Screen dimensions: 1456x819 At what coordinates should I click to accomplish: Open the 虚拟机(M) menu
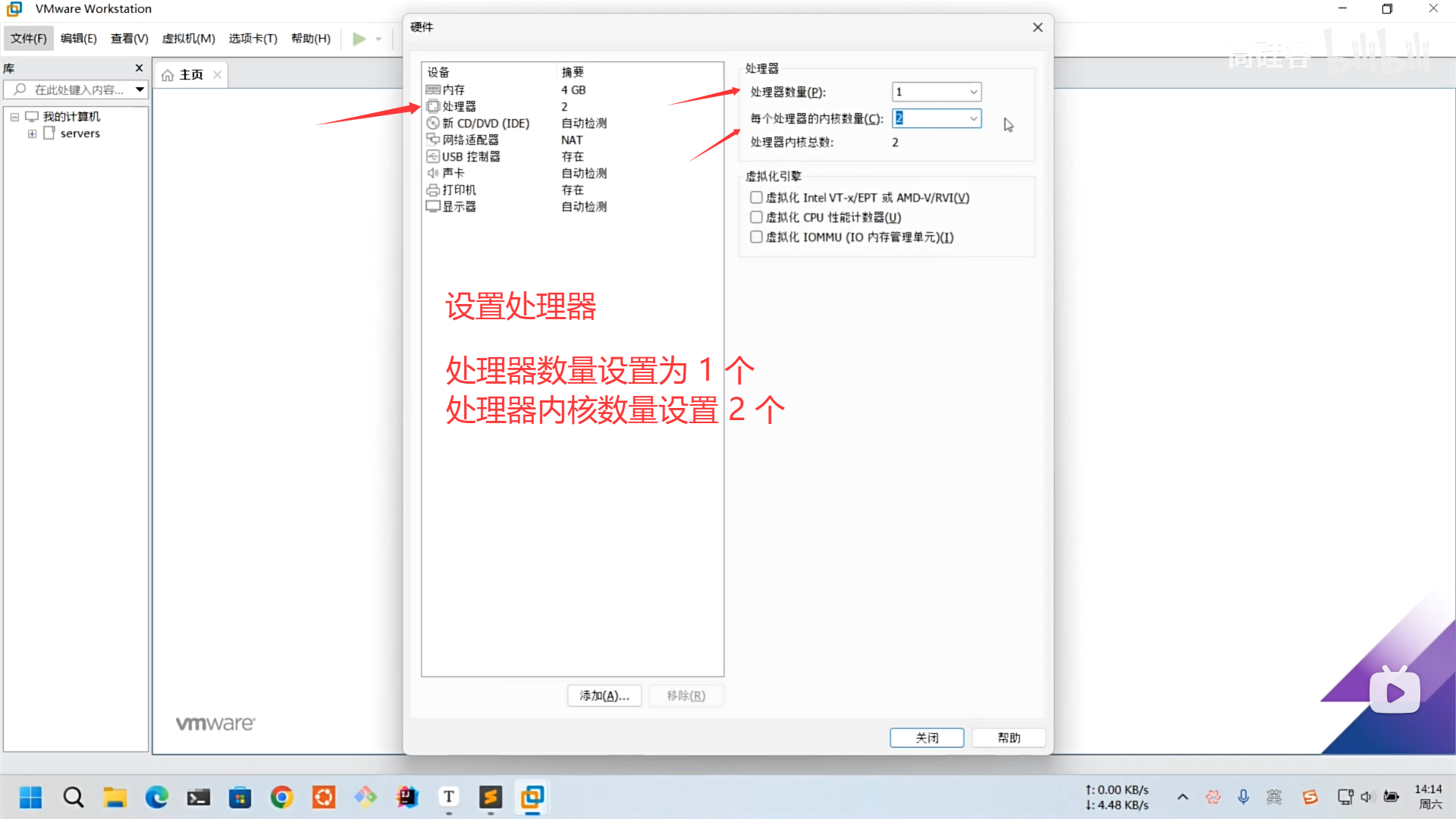[188, 39]
